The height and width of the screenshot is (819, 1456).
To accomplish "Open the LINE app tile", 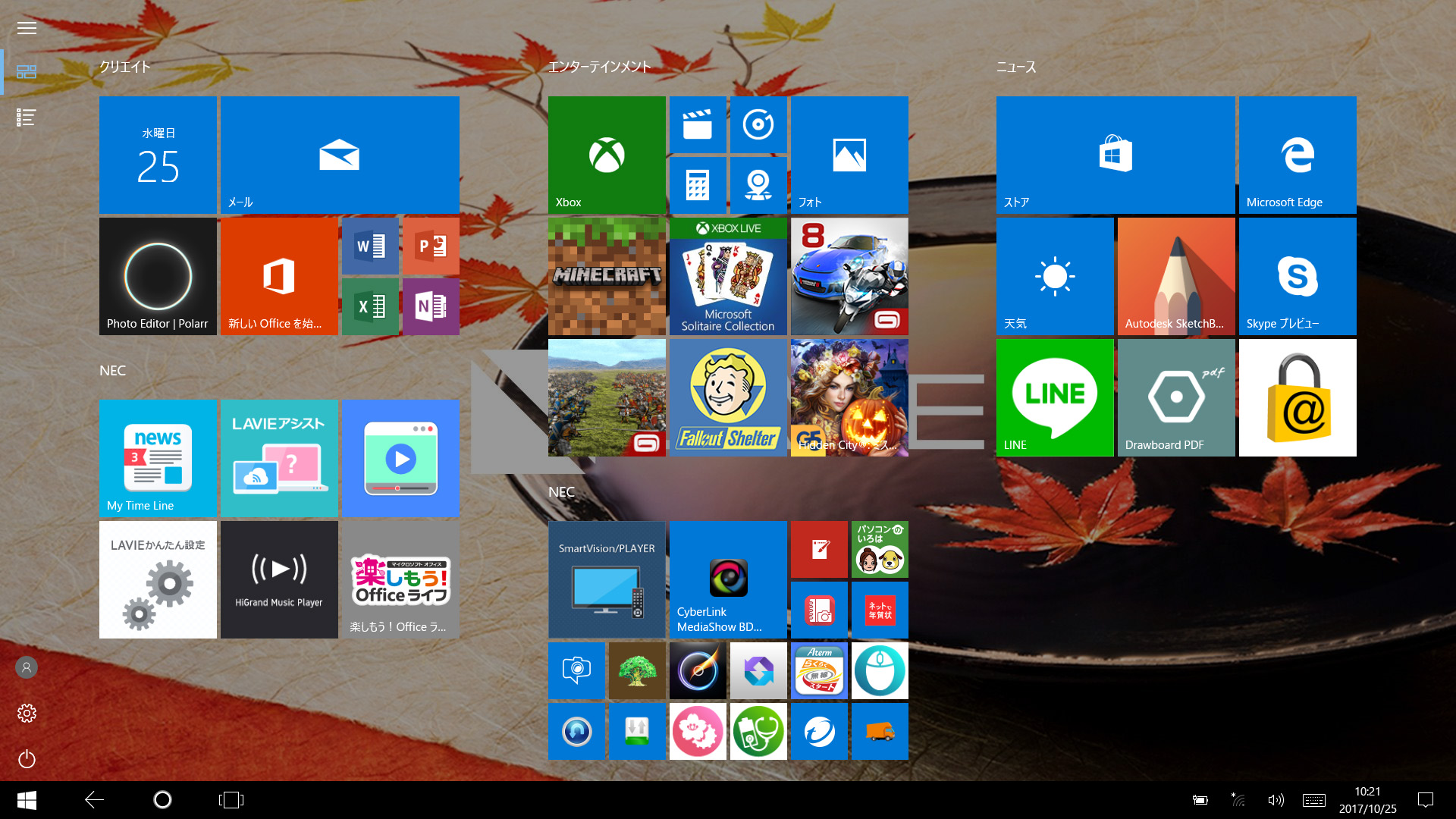I will (x=1055, y=397).
